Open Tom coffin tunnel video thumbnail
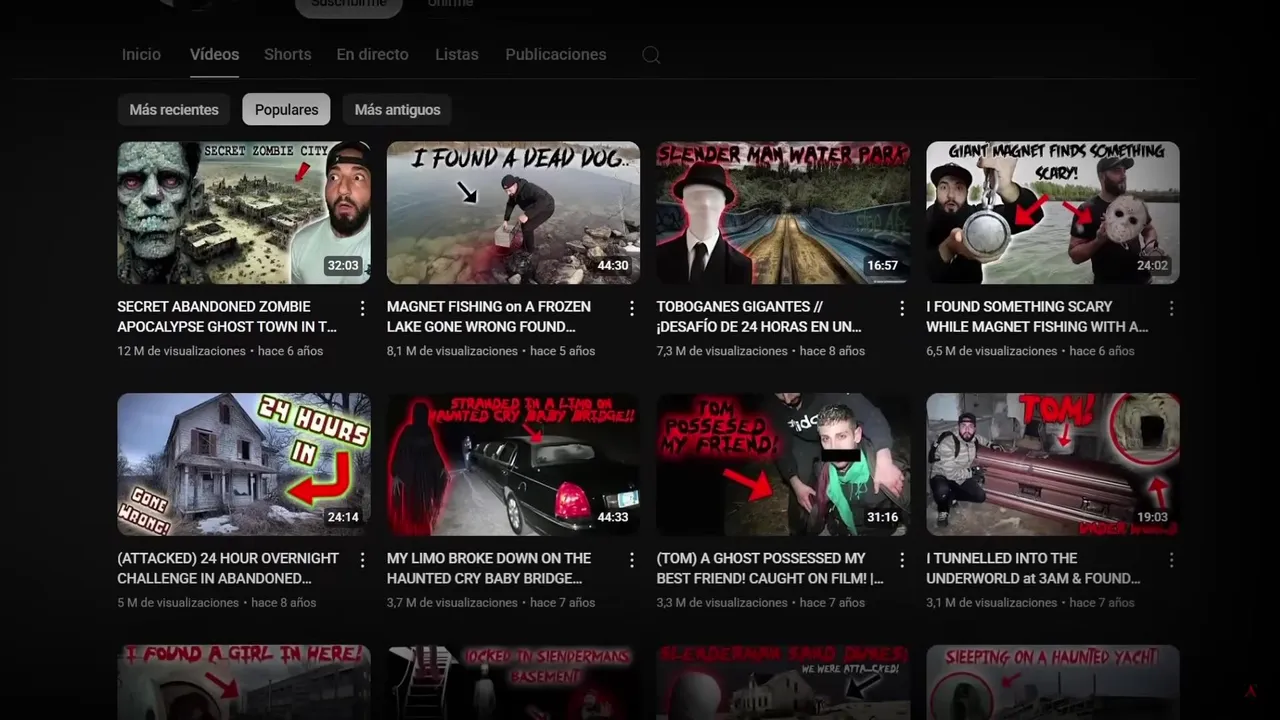Viewport: 1280px width, 720px height. (1053, 464)
